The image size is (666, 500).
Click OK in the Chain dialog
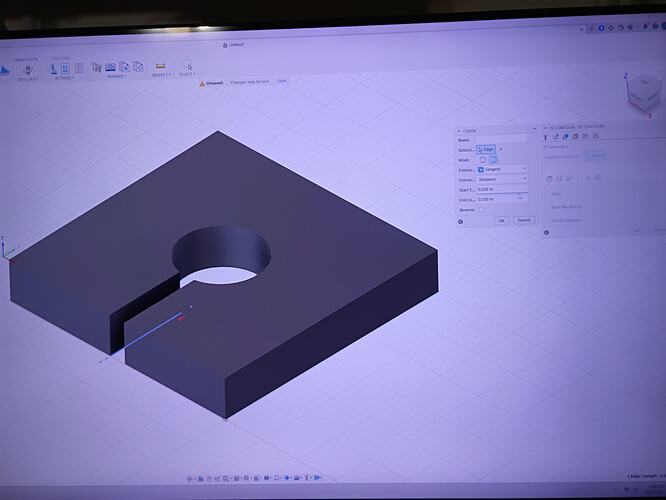point(502,220)
